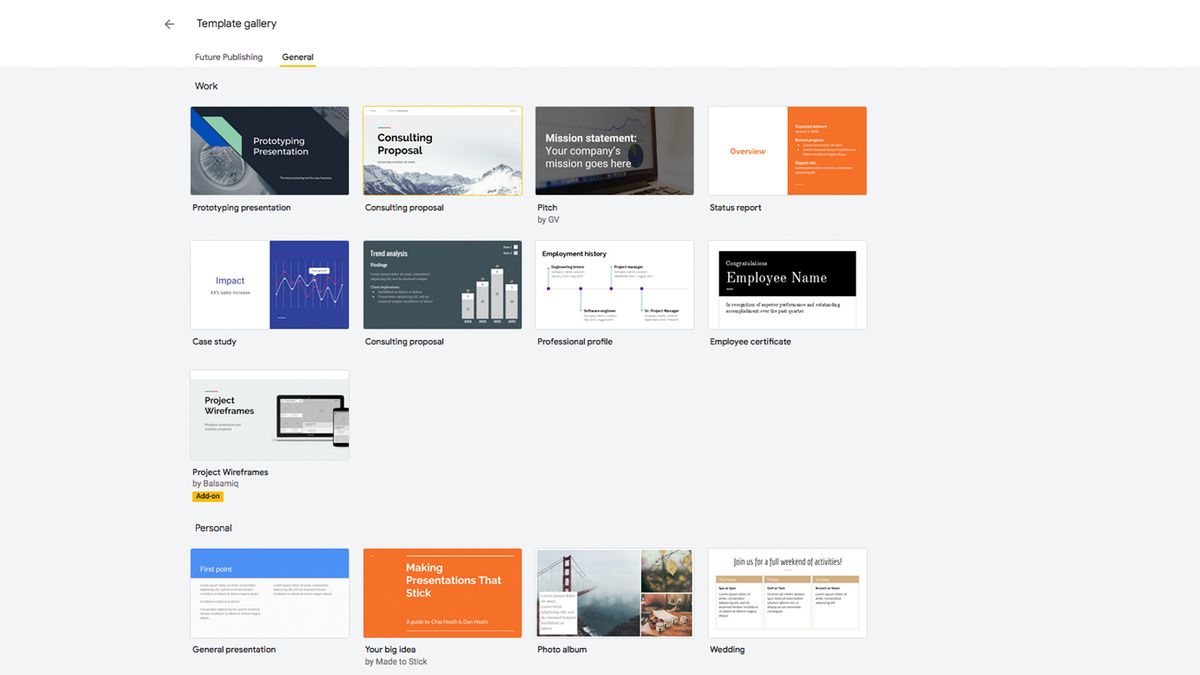
Task: Switch to the Future Publishing tab
Action: [x=228, y=57]
